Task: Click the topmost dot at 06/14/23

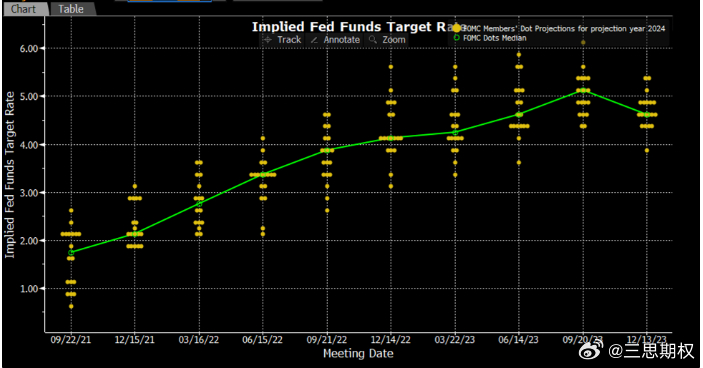Action: [x=519, y=55]
